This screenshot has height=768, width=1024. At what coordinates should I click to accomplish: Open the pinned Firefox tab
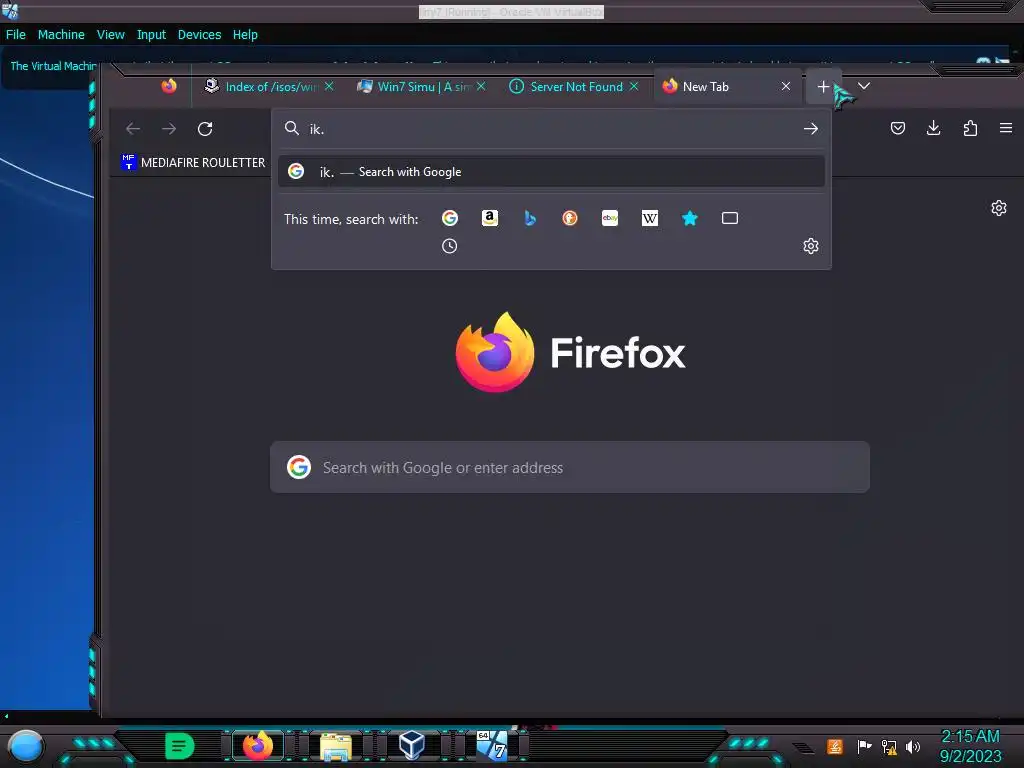168,86
